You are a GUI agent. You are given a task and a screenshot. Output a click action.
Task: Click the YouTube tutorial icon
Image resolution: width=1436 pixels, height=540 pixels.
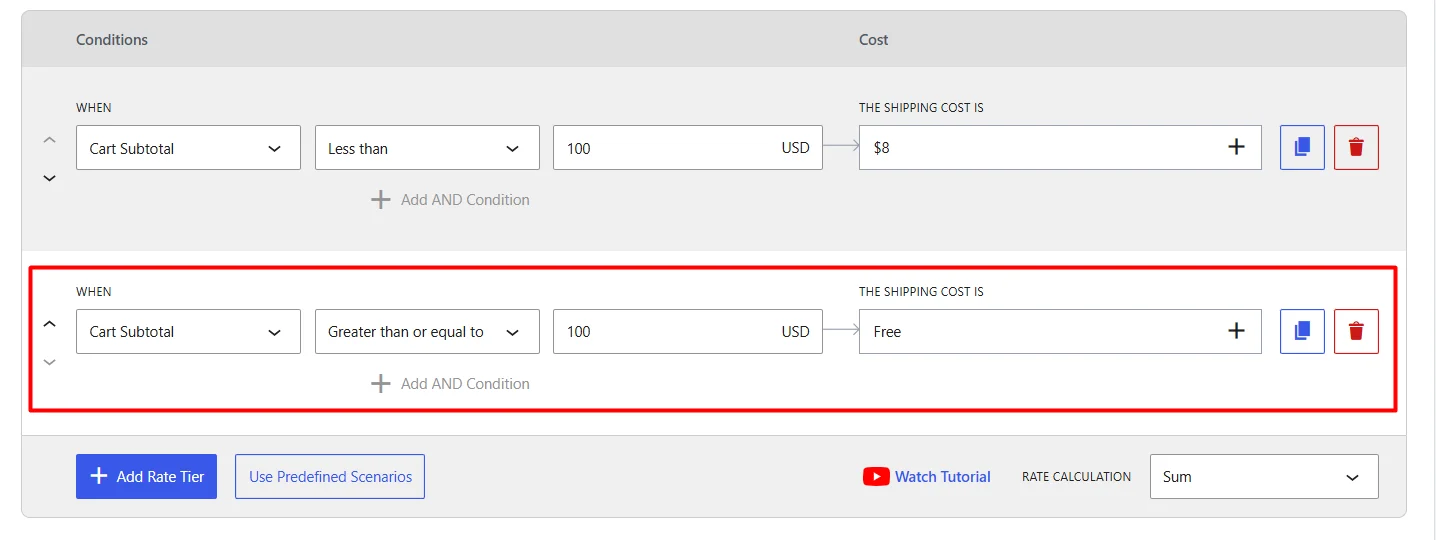click(x=876, y=477)
